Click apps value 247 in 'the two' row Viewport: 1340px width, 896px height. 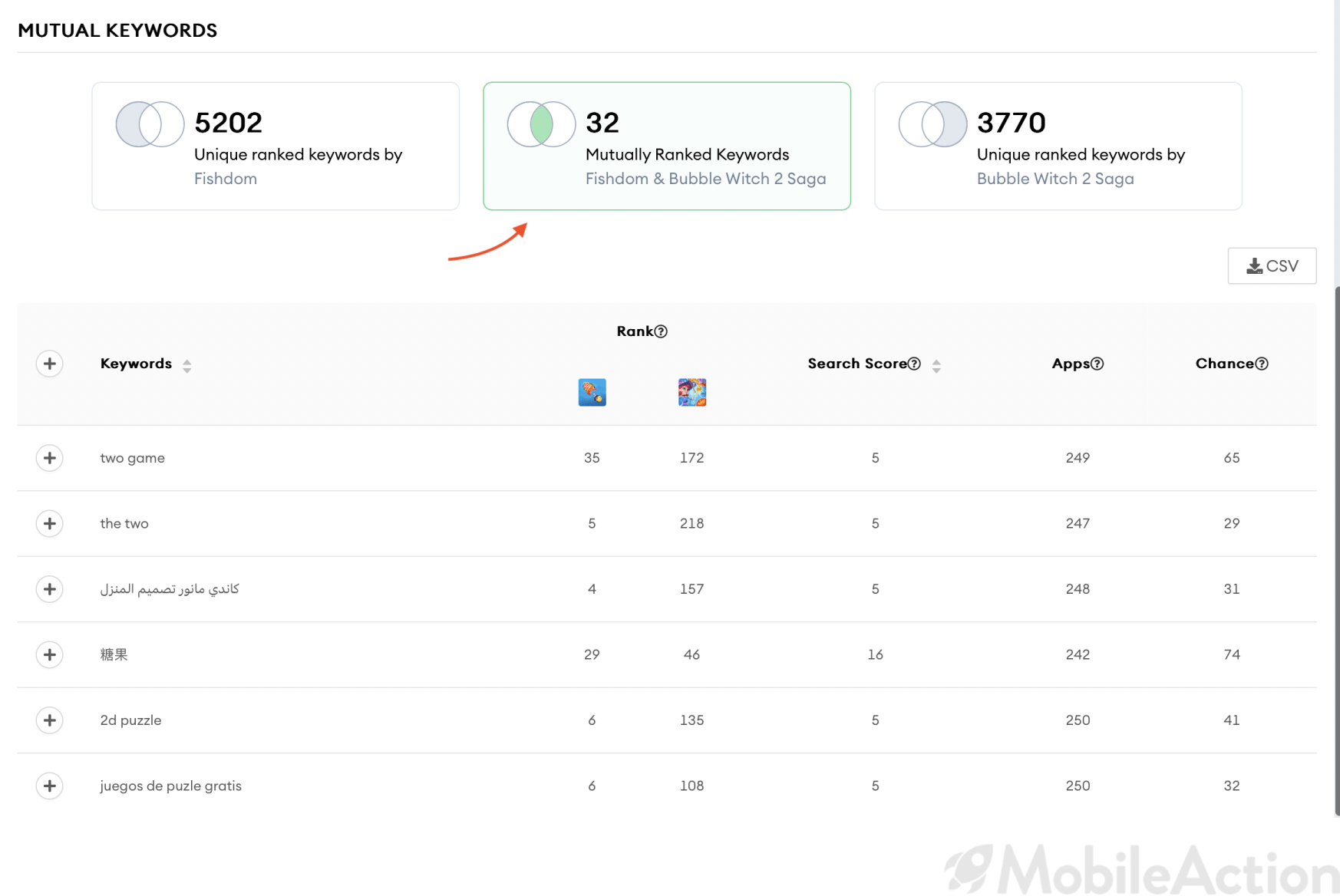pyautogui.click(x=1078, y=523)
